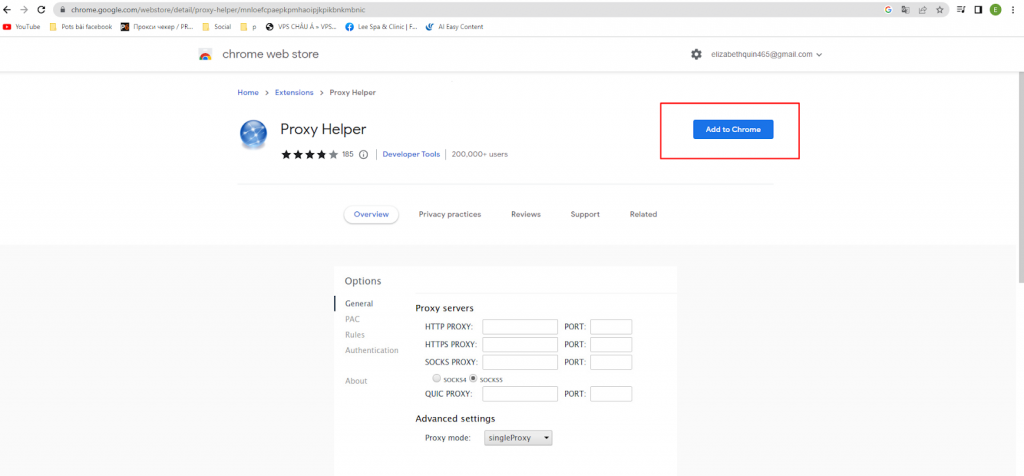Screen dimensions: 1024x476
Task: Open the Developer Tools category link
Action: click(x=411, y=155)
